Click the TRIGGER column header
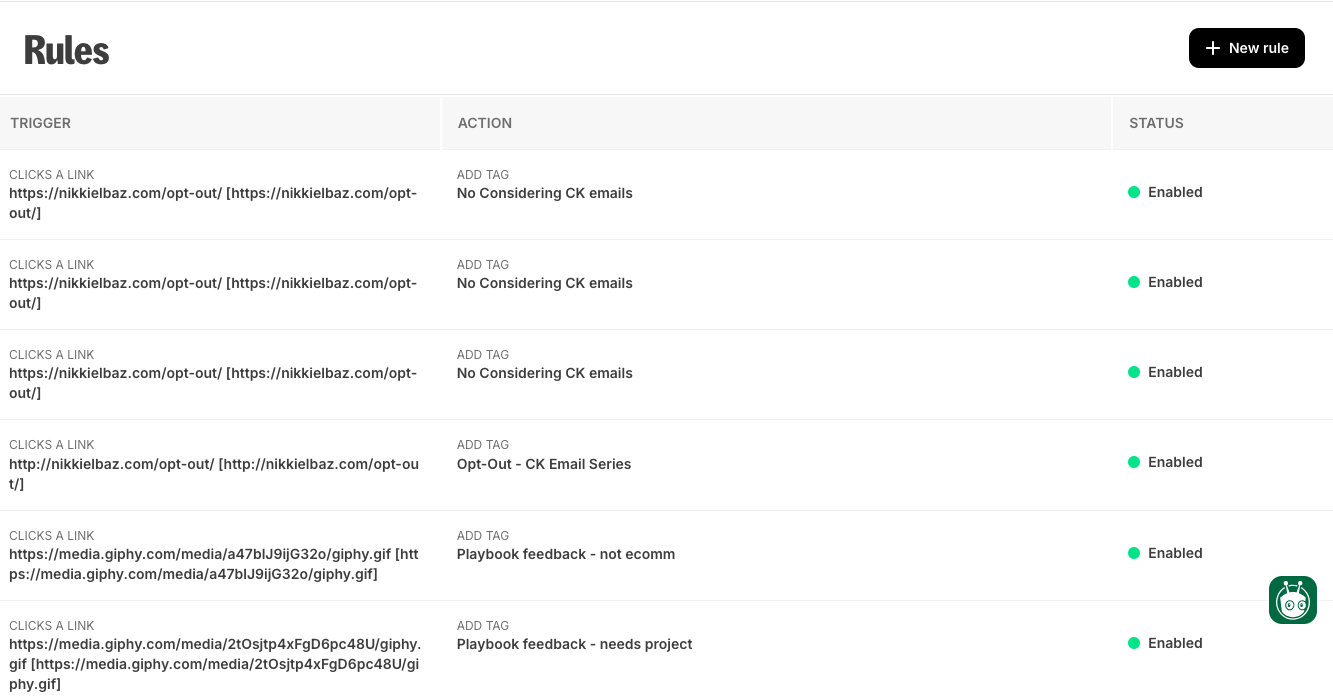Screen dimensions: 1333x698 pos(41,123)
